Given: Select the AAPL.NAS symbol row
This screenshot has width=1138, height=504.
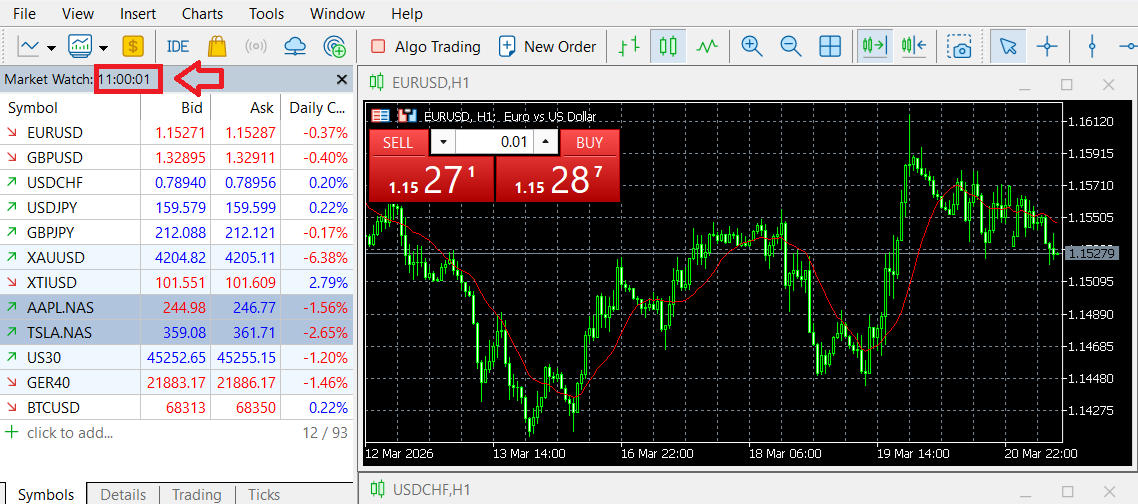Looking at the screenshot, I should [176, 307].
